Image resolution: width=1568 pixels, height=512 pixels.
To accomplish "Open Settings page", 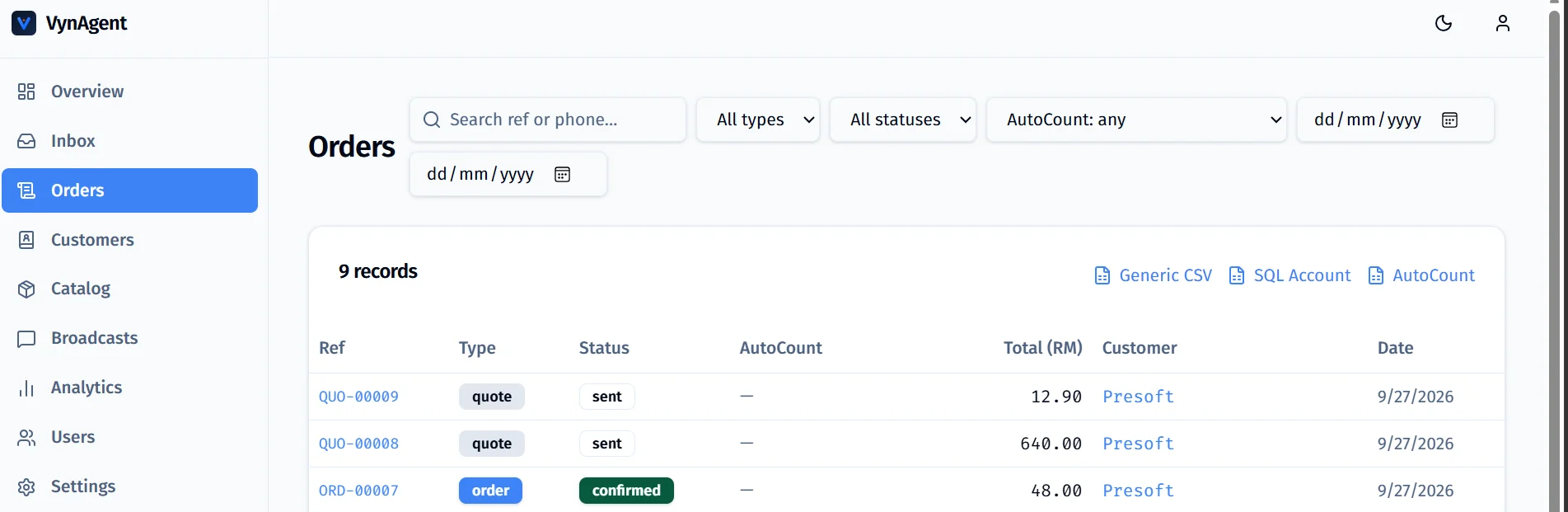I will coord(129,486).
